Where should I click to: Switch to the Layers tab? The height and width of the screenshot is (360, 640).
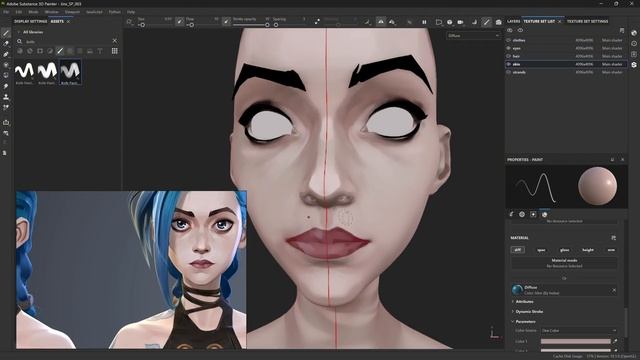[513, 21]
